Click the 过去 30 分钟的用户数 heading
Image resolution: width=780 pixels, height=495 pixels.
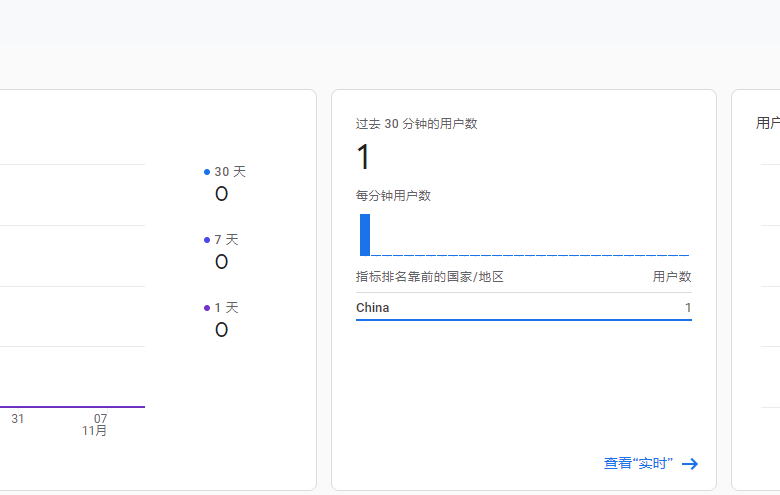(416, 124)
